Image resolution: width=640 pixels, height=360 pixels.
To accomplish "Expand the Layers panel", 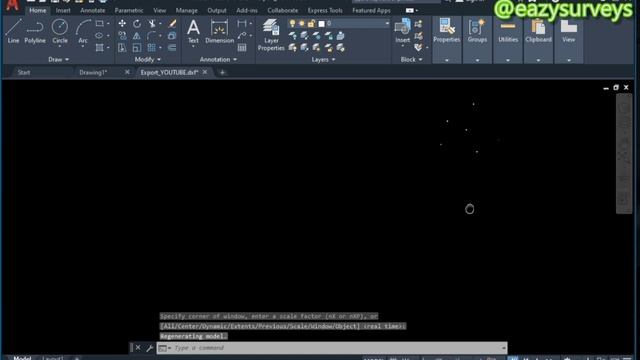I will tap(323, 60).
